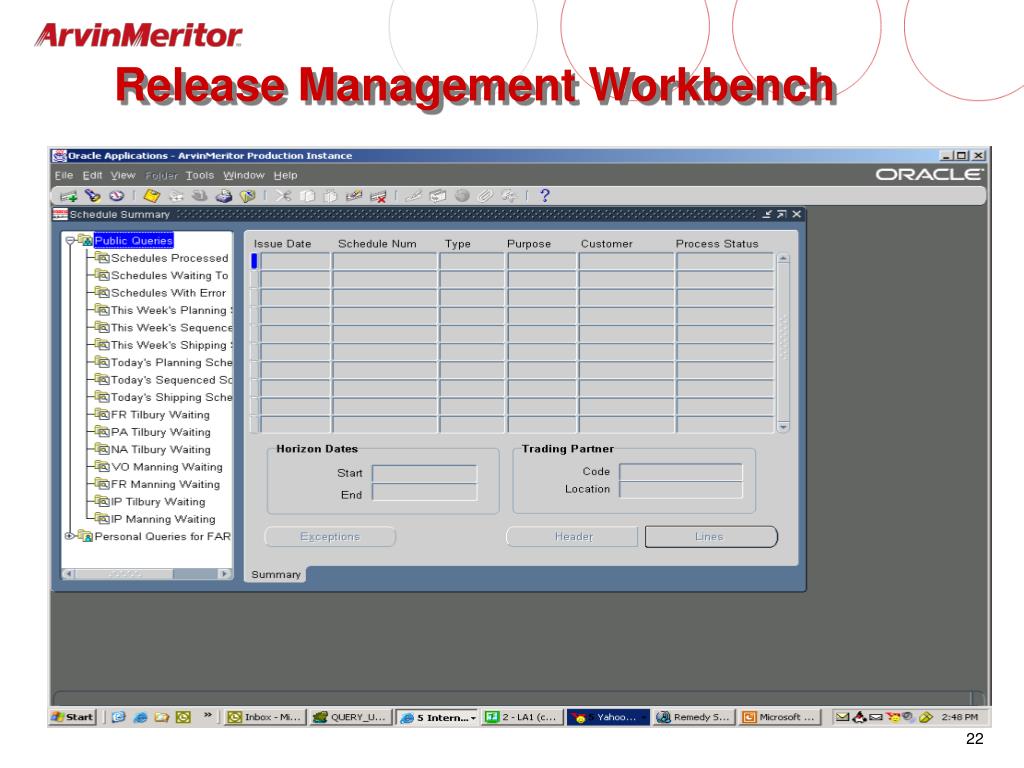
Task: Click the Print toolbar icon
Action: point(224,196)
